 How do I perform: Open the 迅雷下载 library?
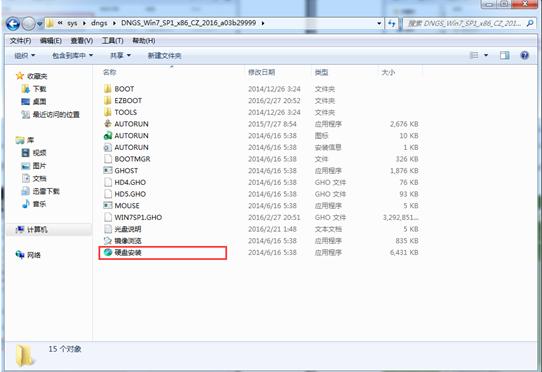(40, 191)
